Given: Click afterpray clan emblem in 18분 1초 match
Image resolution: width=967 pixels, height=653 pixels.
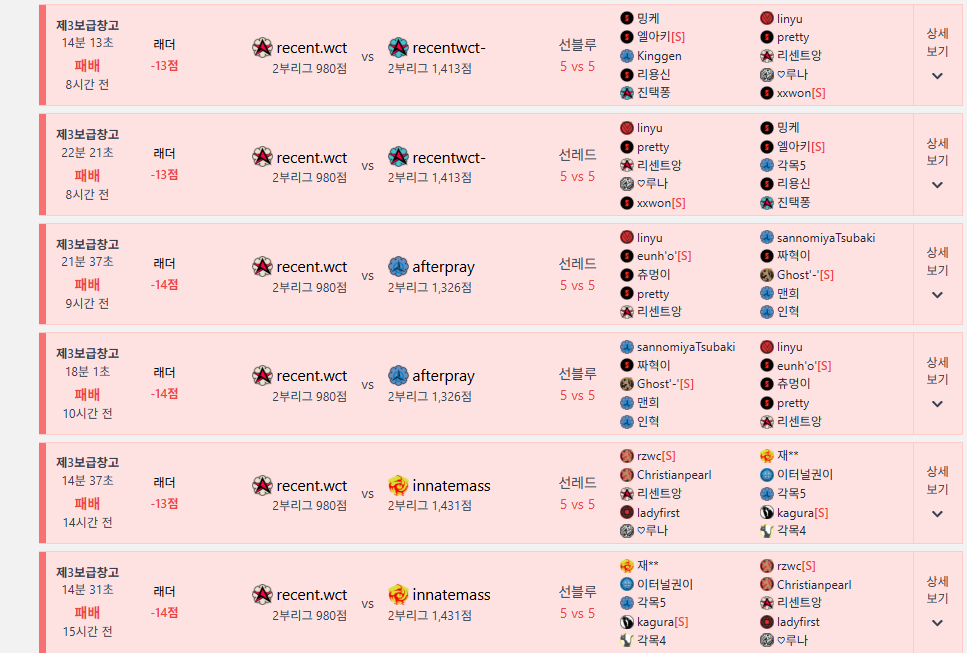Looking at the screenshot, I should (398, 376).
